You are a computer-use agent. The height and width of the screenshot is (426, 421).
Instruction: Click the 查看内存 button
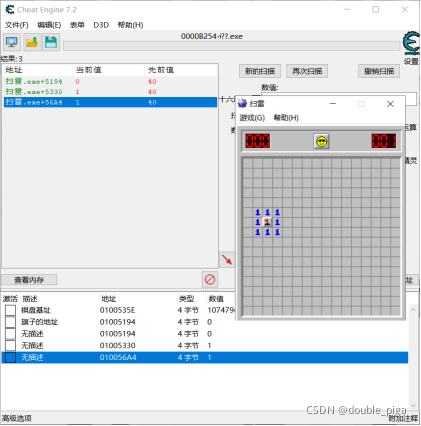[x=29, y=280]
